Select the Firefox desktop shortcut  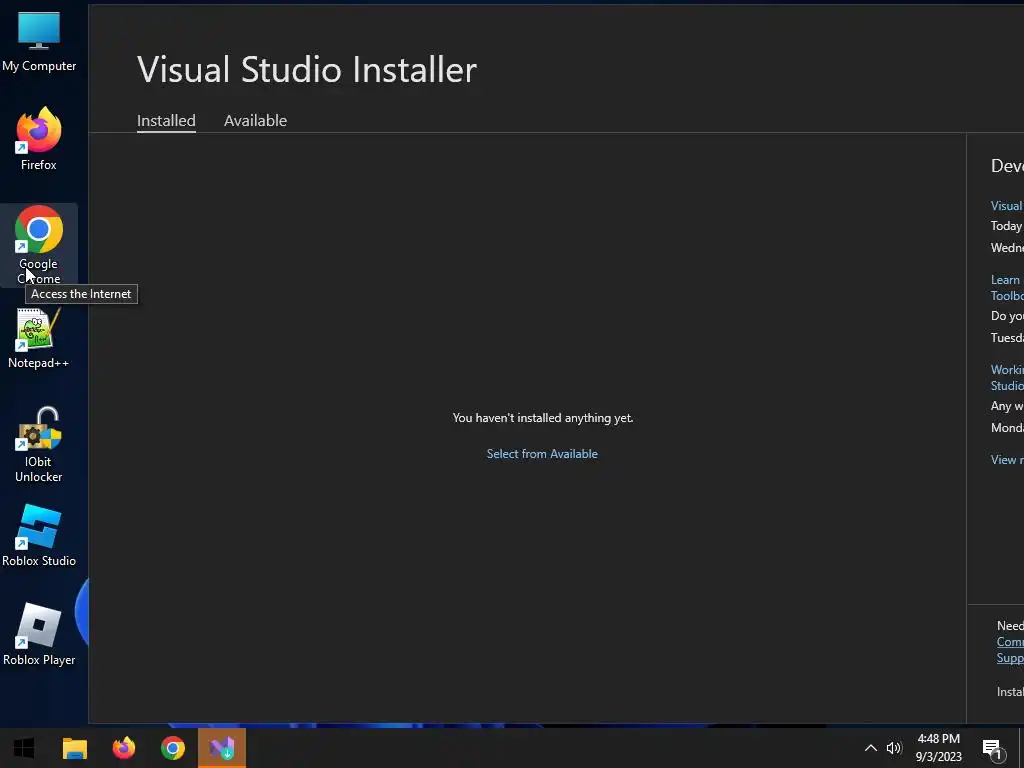(x=39, y=138)
